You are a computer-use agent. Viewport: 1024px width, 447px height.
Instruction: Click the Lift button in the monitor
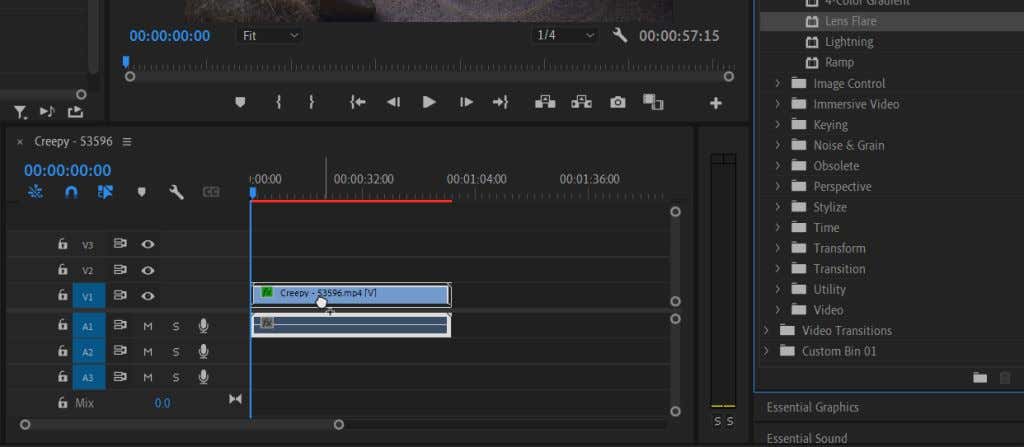tap(545, 102)
